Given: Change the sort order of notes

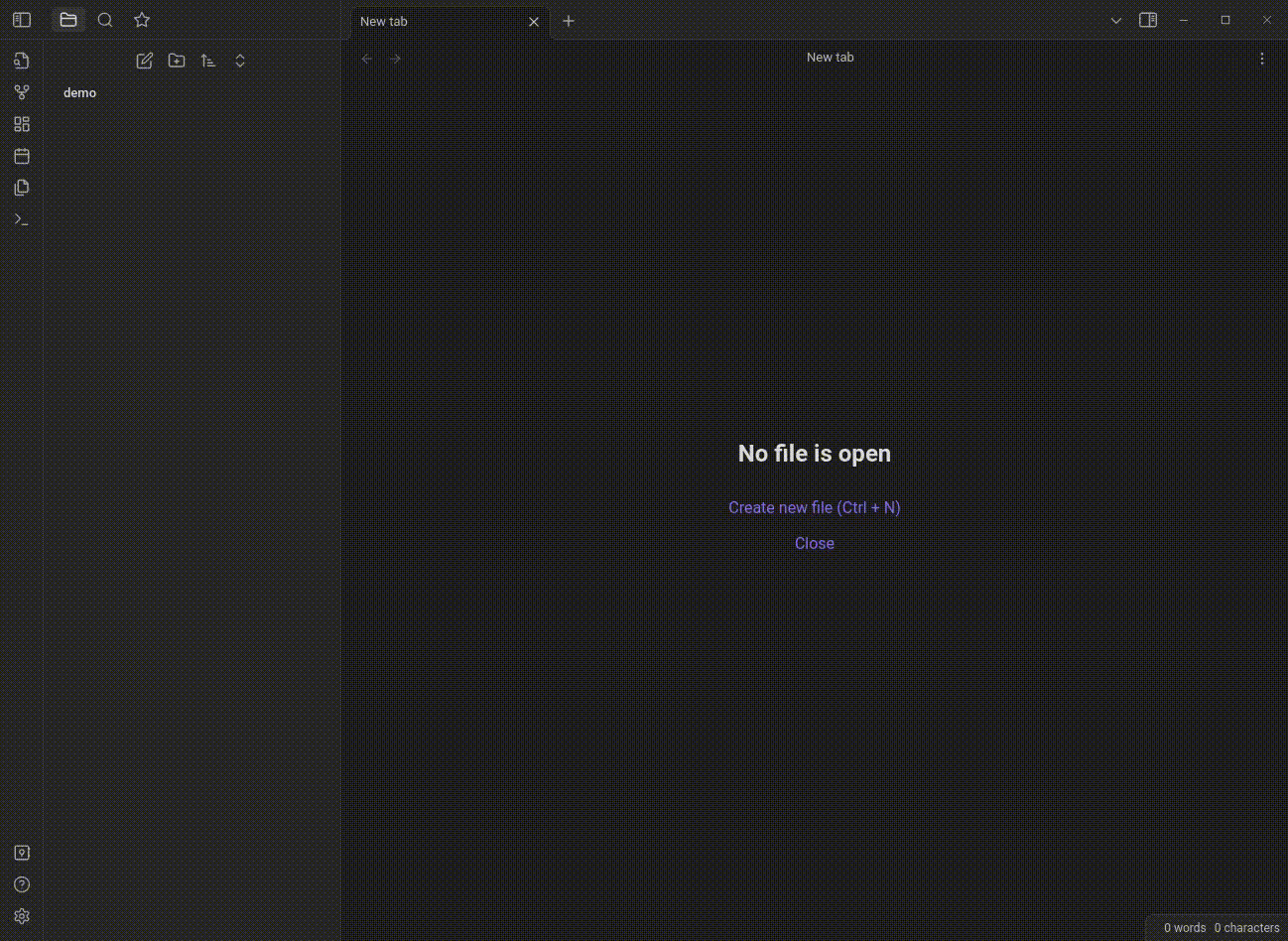Looking at the screenshot, I should click(x=208, y=61).
